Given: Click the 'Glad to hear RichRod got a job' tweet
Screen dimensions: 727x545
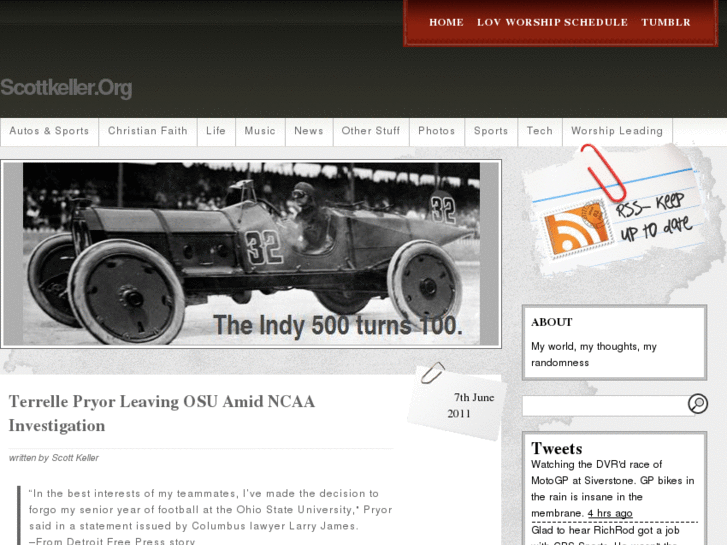Looking at the screenshot, I should pos(606,534).
